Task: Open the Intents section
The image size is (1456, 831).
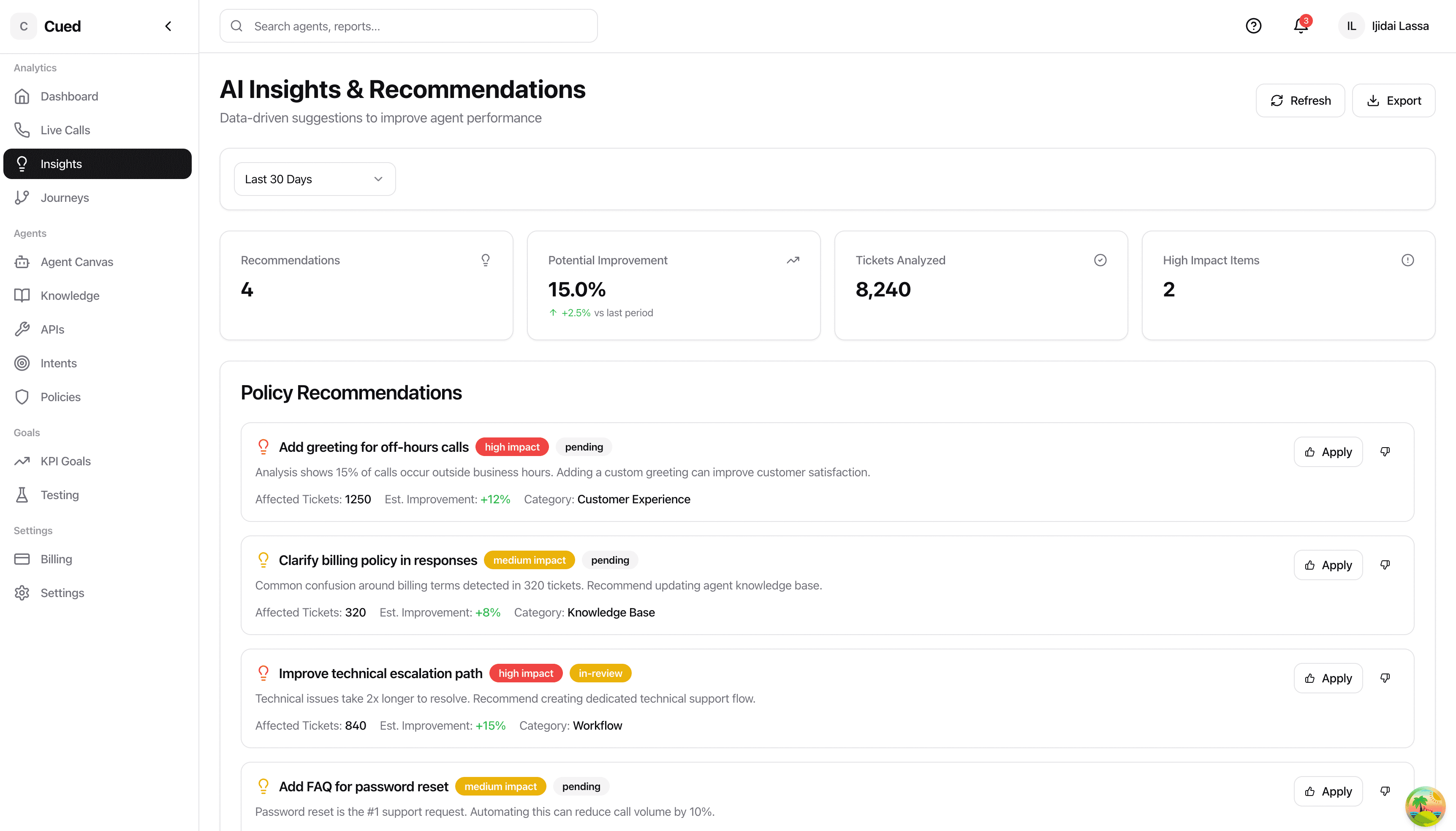Action: 59,363
